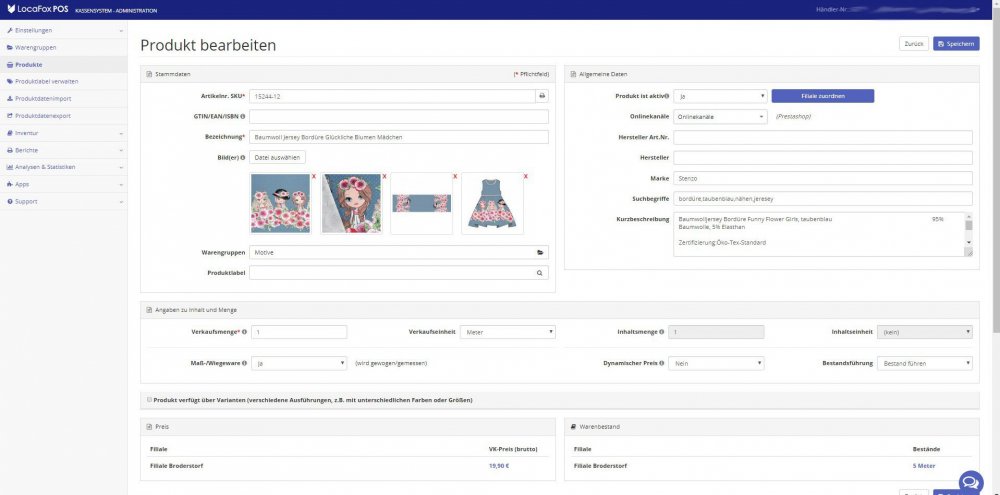Viewport: 1000px width, 495px height.
Task: Click the printer icon beside Artikelnr. SKU
Action: tap(542, 96)
